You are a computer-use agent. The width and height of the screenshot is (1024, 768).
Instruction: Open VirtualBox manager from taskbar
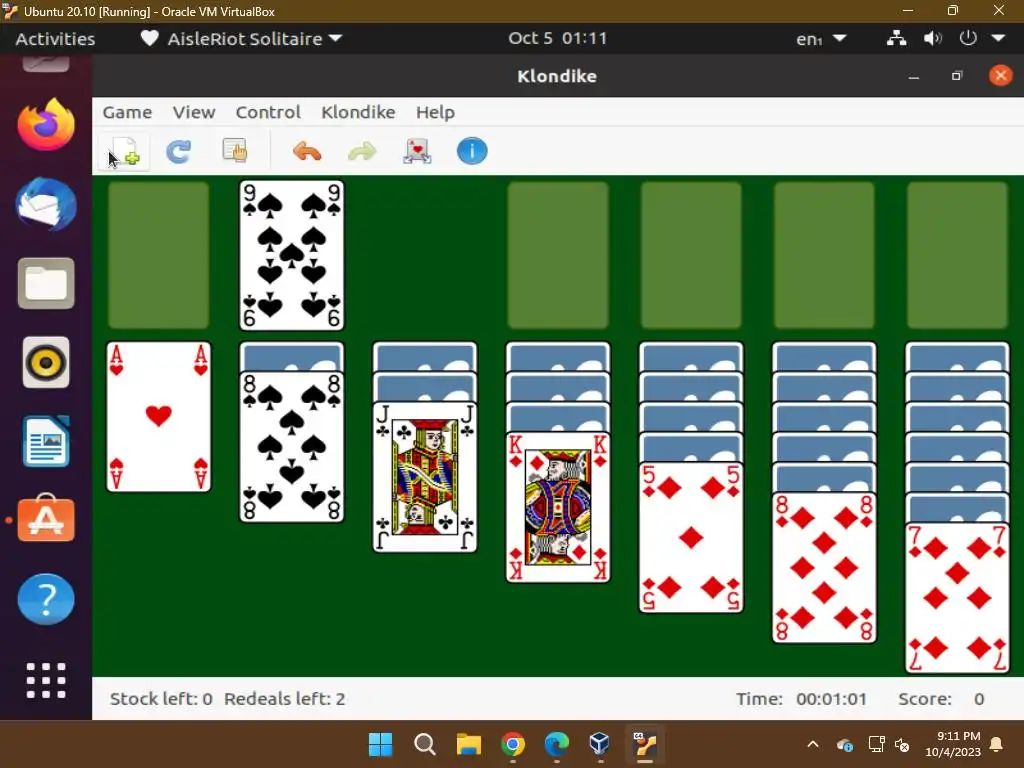click(600, 744)
